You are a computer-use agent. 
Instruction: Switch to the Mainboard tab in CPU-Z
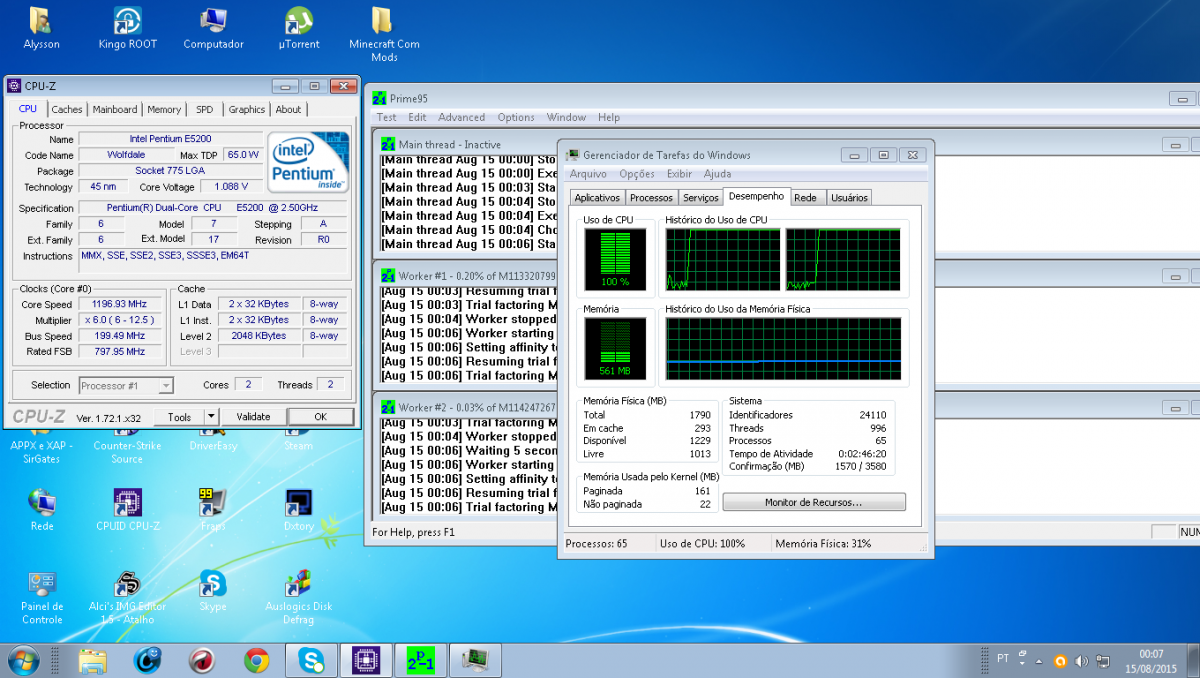pyautogui.click(x=115, y=110)
